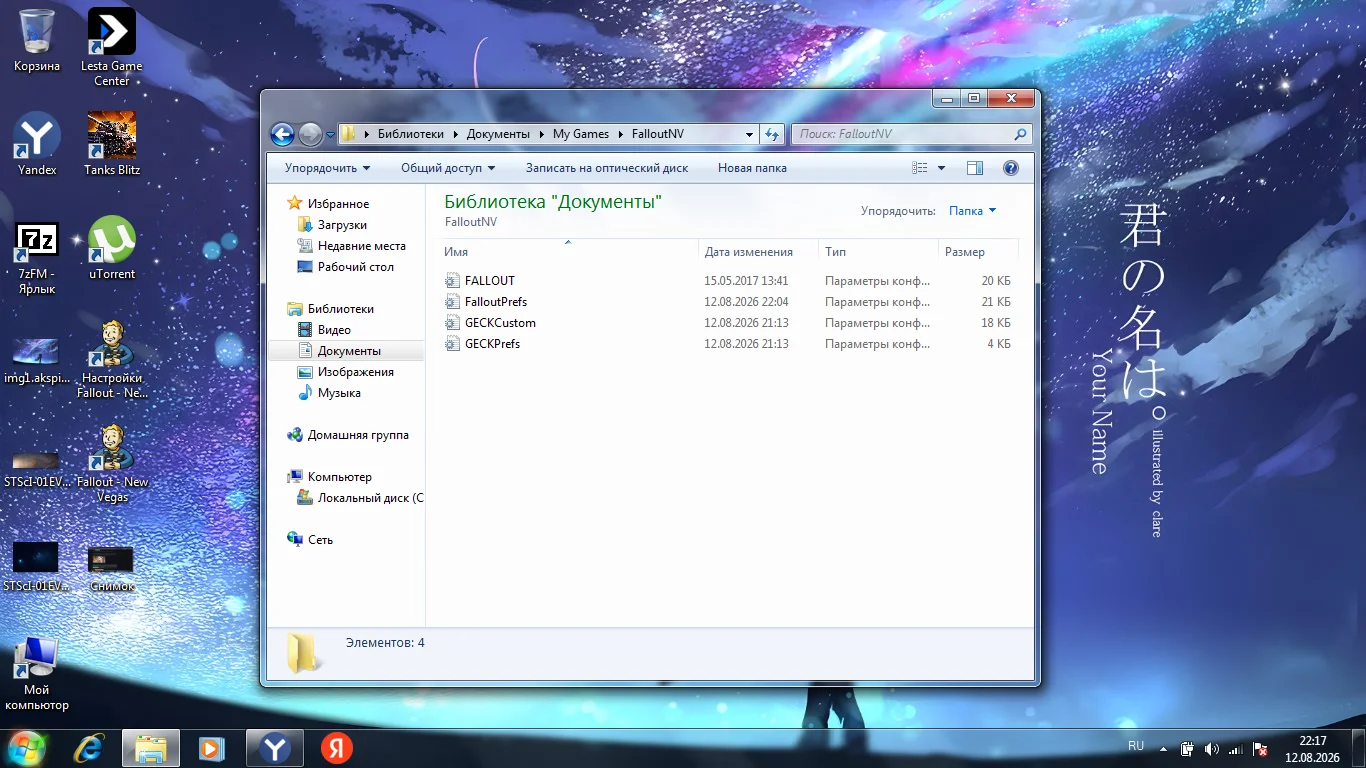Click the Windows Explorer taskbar button
This screenshot has width=1366, height=768.
[151, 748]
